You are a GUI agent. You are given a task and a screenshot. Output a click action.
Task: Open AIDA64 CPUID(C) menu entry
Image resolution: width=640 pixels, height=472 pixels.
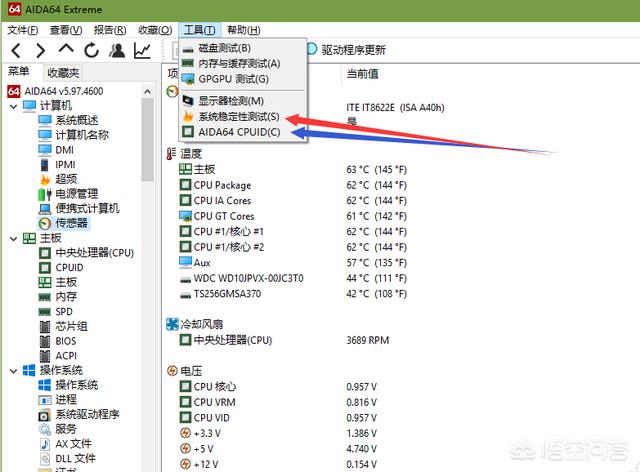tap(242, 132)
